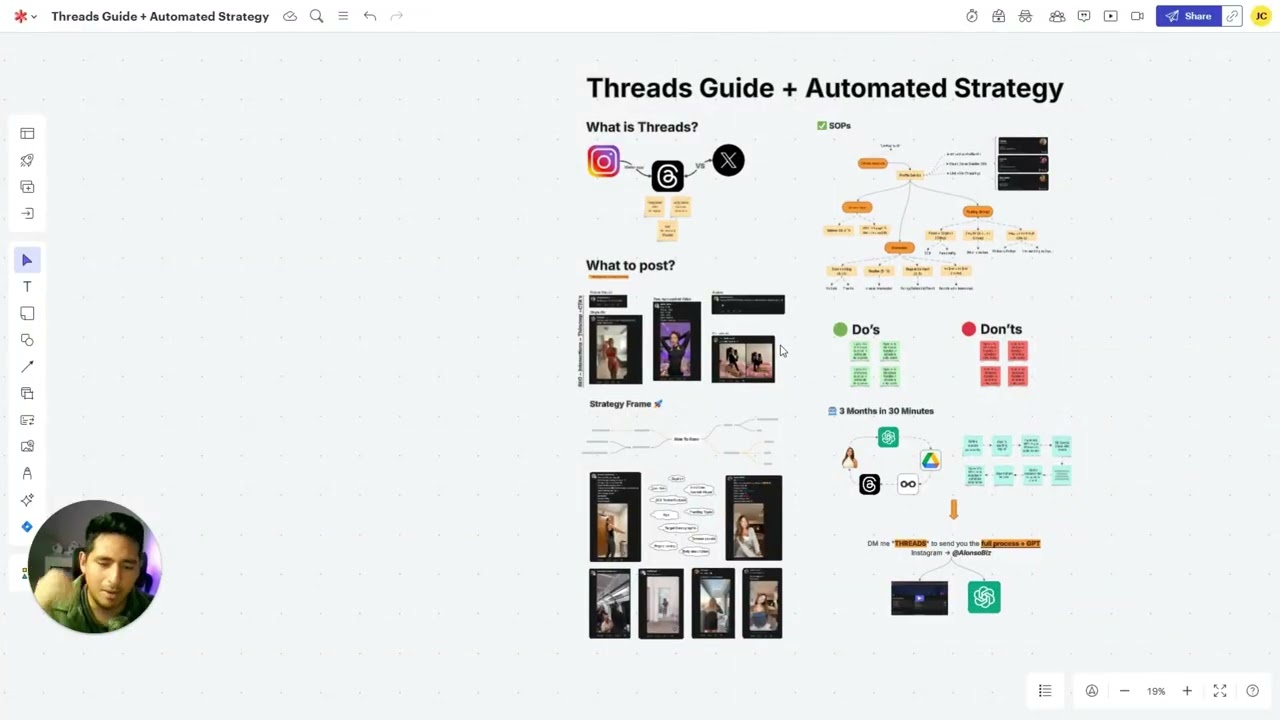The image size is (1280, 720).
Task: Click the Share button
Action: coord(1189,16)
